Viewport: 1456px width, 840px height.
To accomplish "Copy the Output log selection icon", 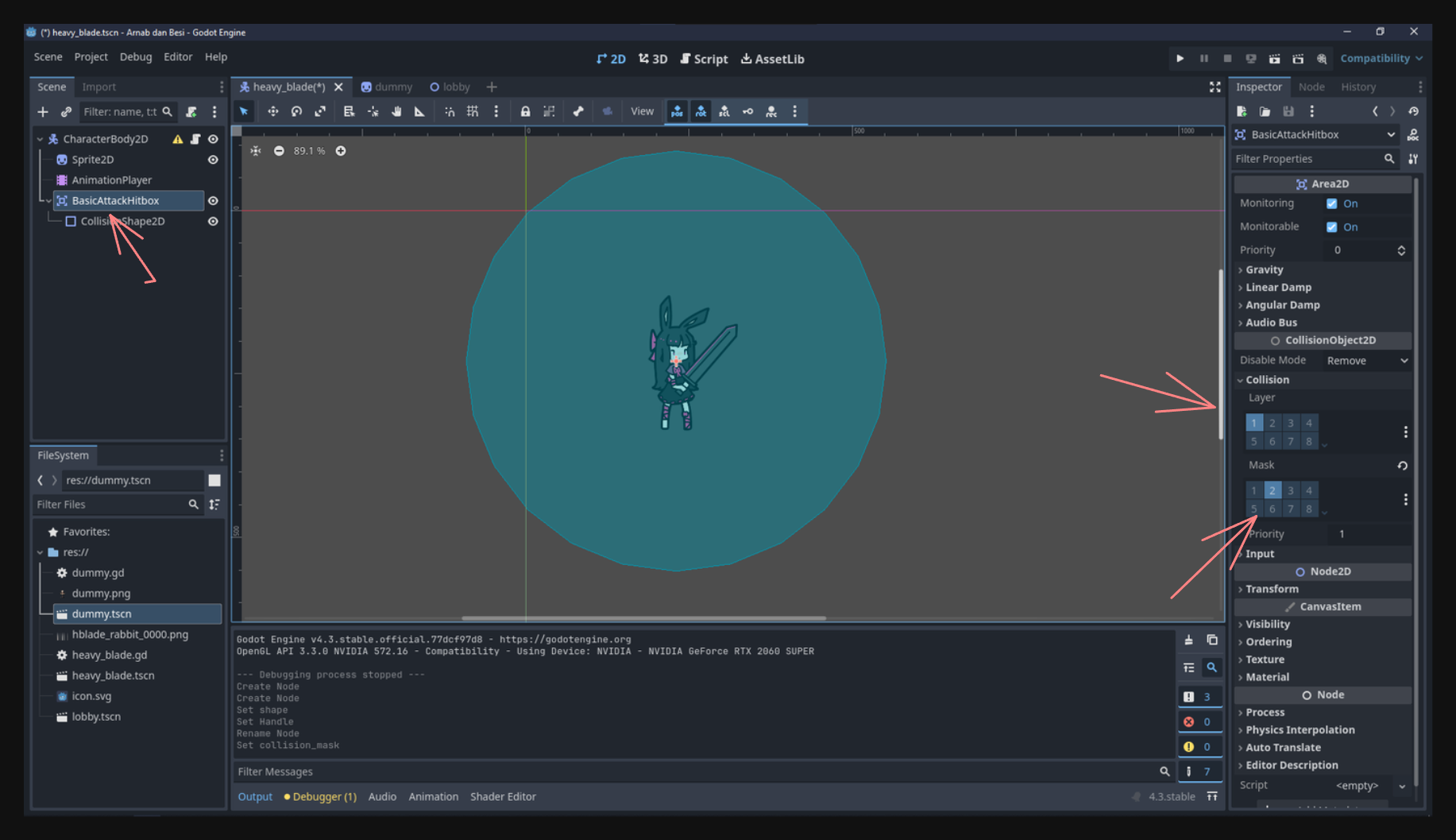I will pos(1212,640).
